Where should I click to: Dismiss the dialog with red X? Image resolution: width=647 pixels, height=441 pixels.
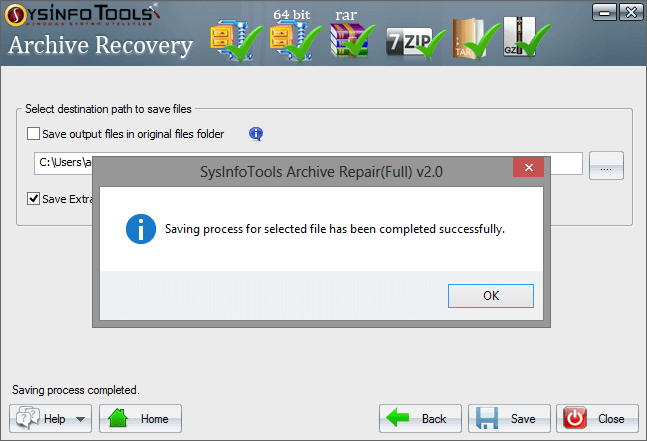(x=529, y=167)
